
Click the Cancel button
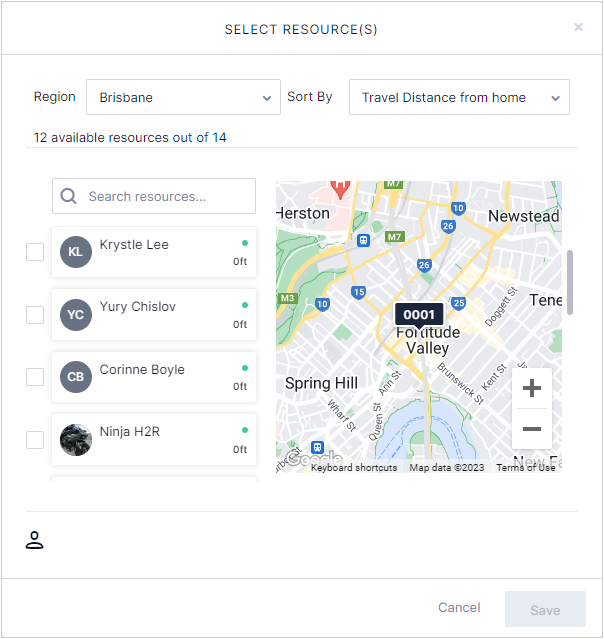click(x=459, y=608)
